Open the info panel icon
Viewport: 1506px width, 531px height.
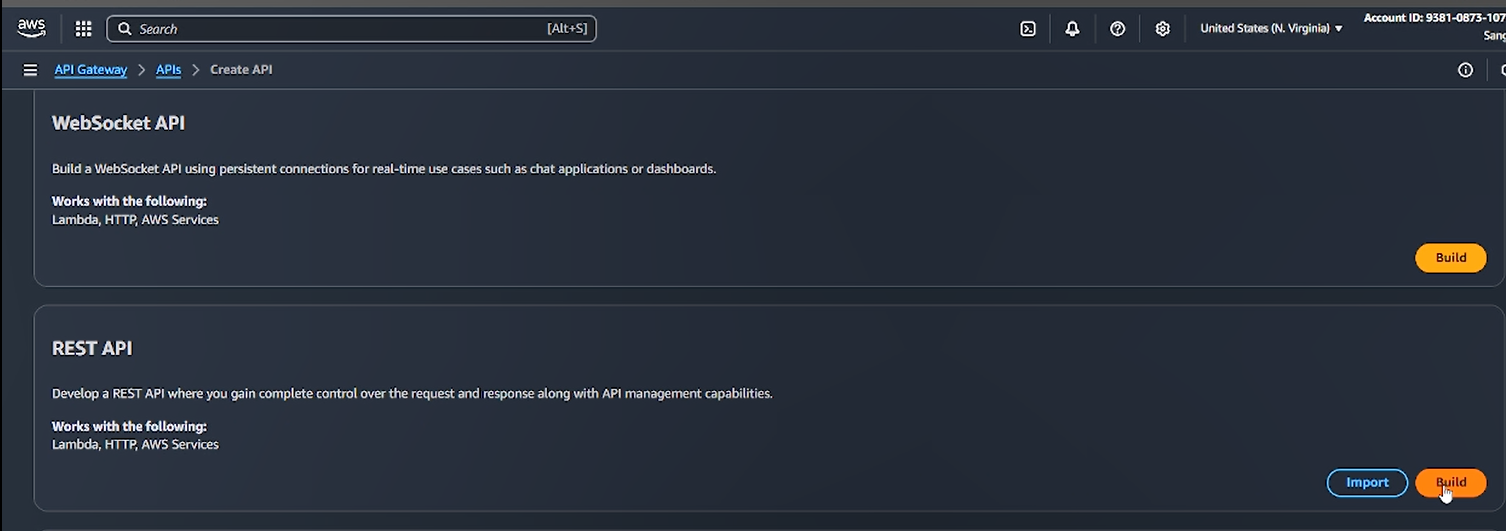click(x=1465, y=70)
